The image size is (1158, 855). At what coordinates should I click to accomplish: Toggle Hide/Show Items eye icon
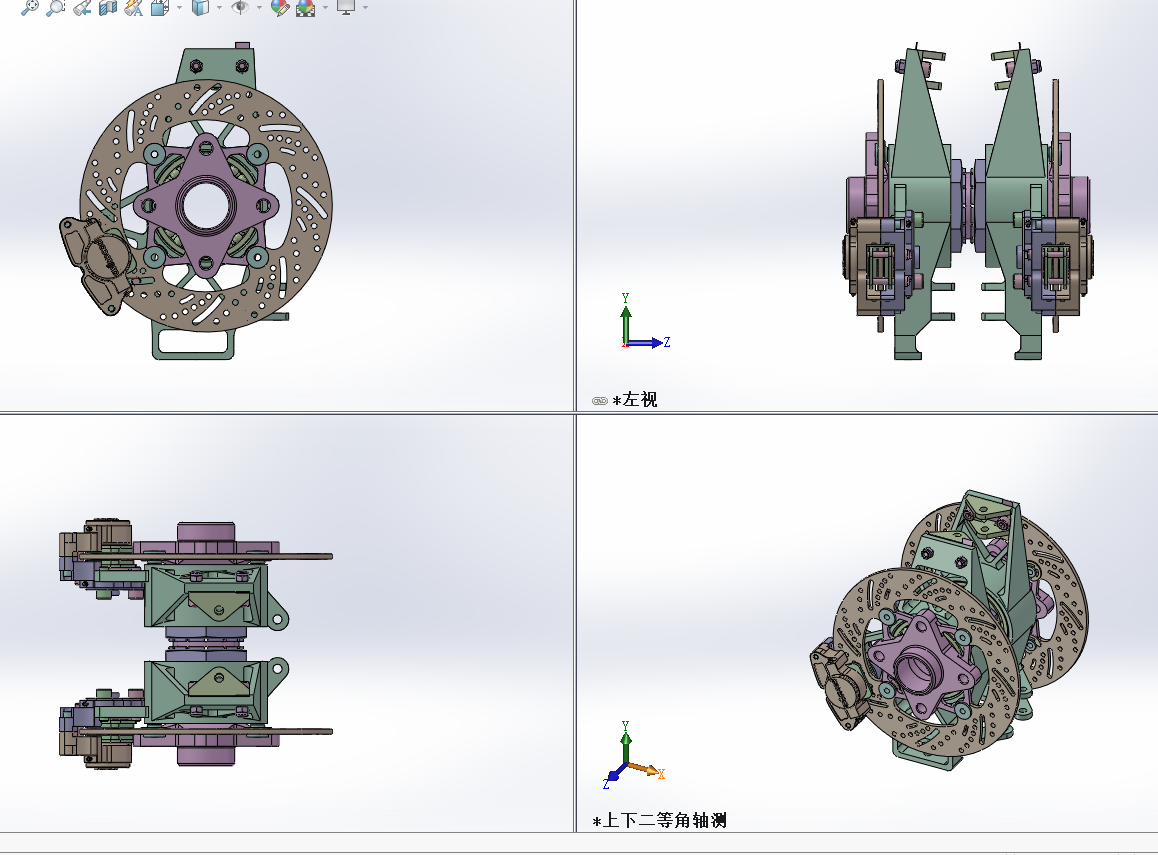click(240, 7)
